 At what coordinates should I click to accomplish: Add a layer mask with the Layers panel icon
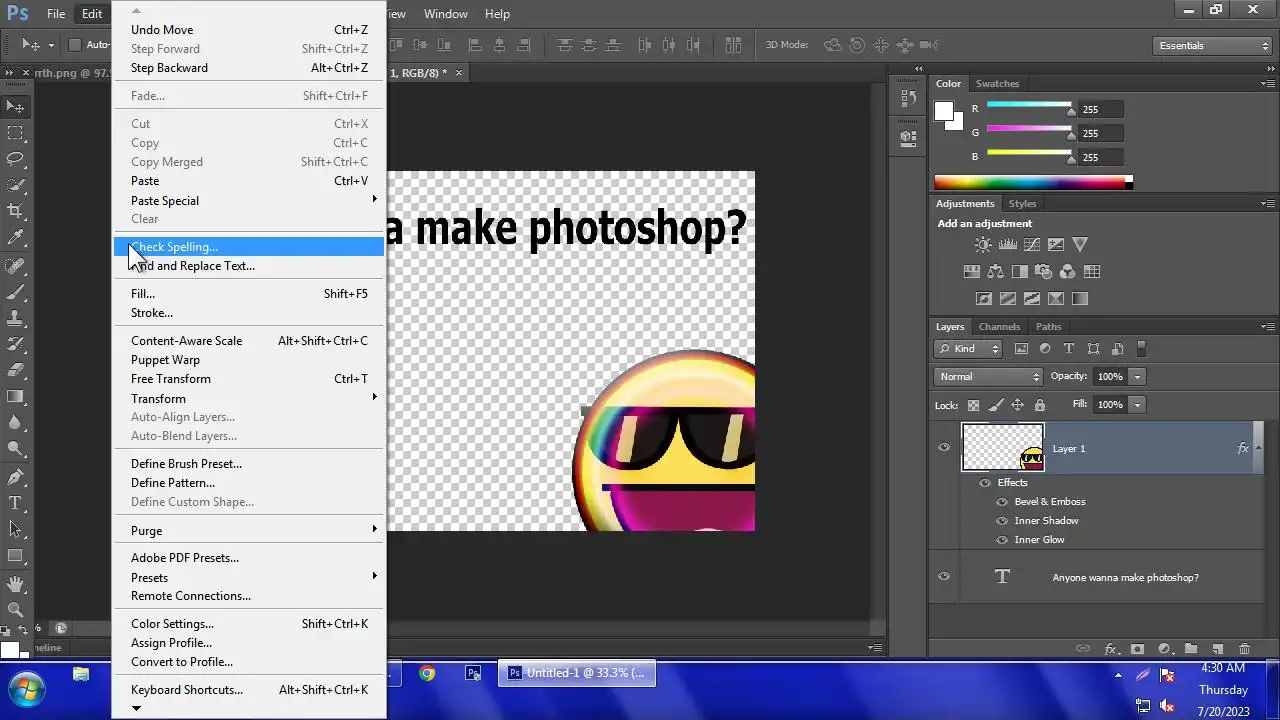pos(1137,649)
